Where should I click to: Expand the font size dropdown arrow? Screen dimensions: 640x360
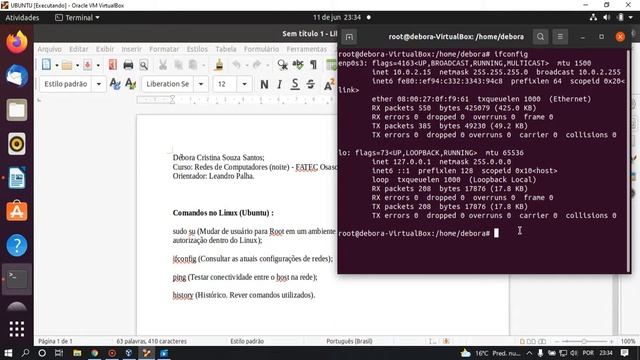pos(244,84)
